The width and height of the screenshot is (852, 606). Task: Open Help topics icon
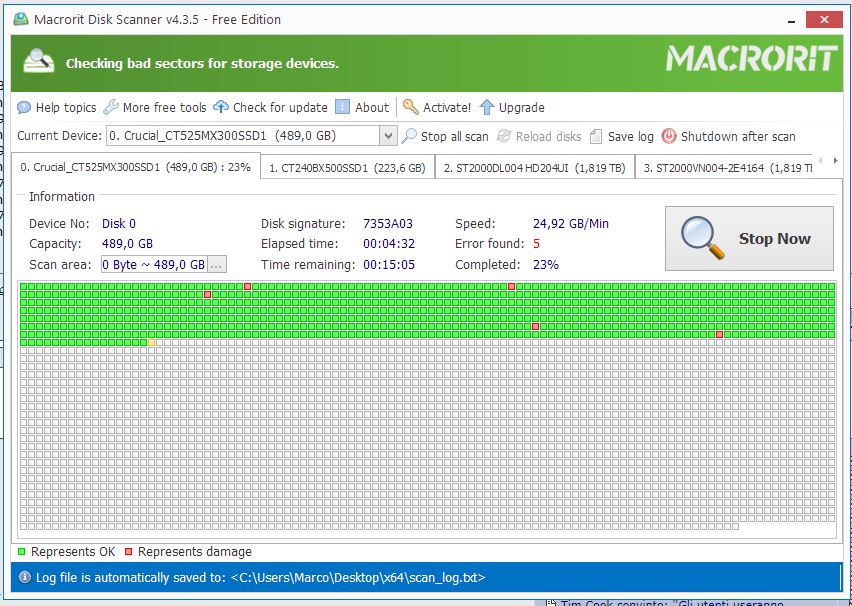click(24, 107)
